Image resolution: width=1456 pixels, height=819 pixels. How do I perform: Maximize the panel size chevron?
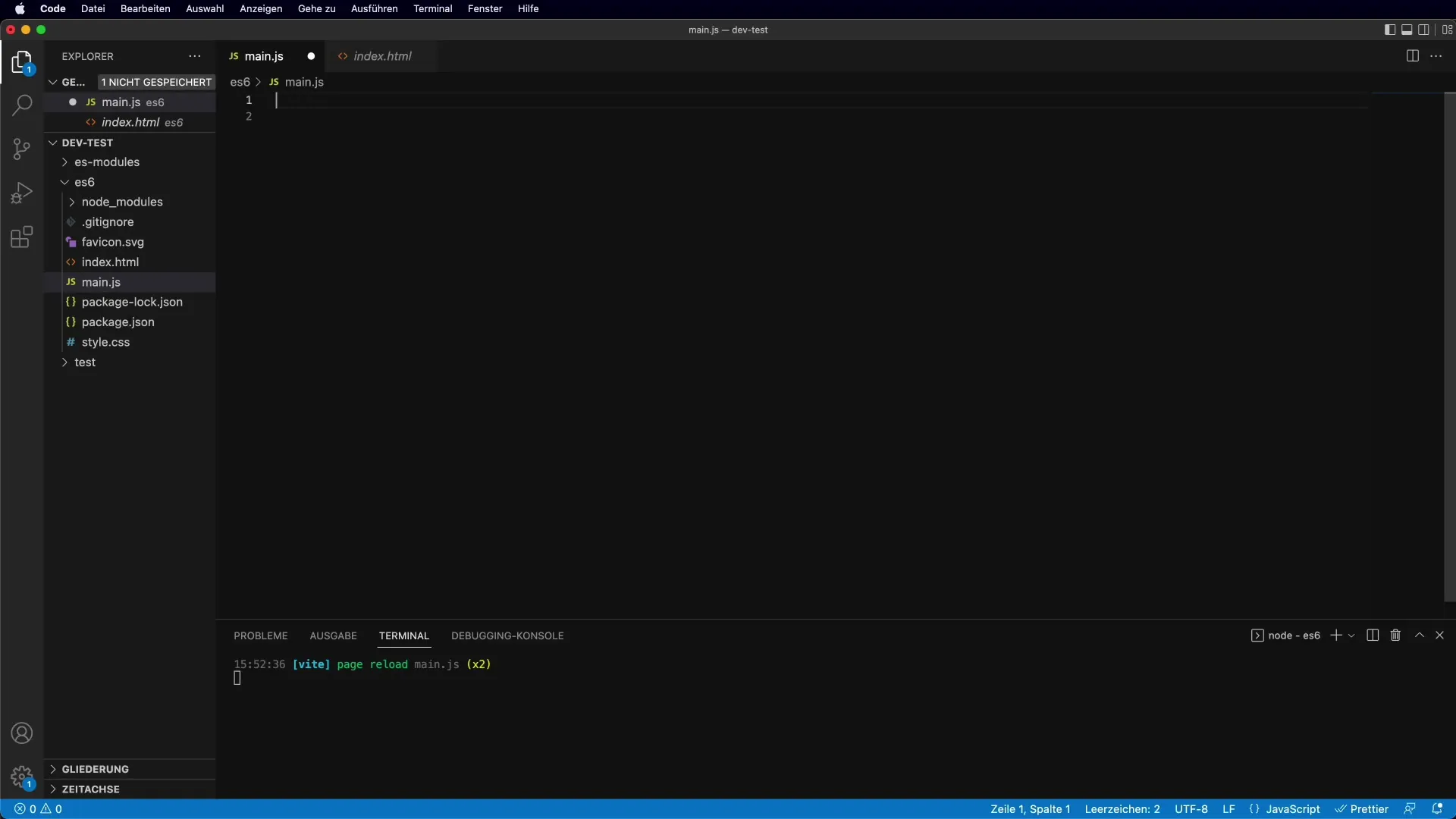[x=1420, y=635]
